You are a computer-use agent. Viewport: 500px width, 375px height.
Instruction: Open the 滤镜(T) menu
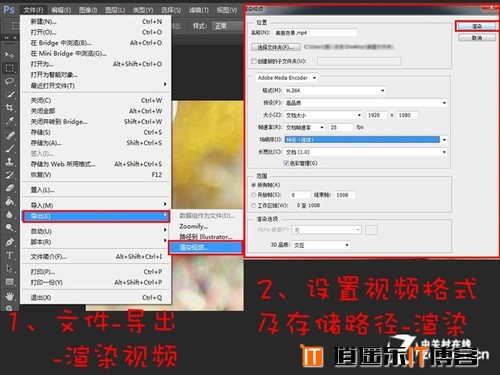tap(199, 10)
